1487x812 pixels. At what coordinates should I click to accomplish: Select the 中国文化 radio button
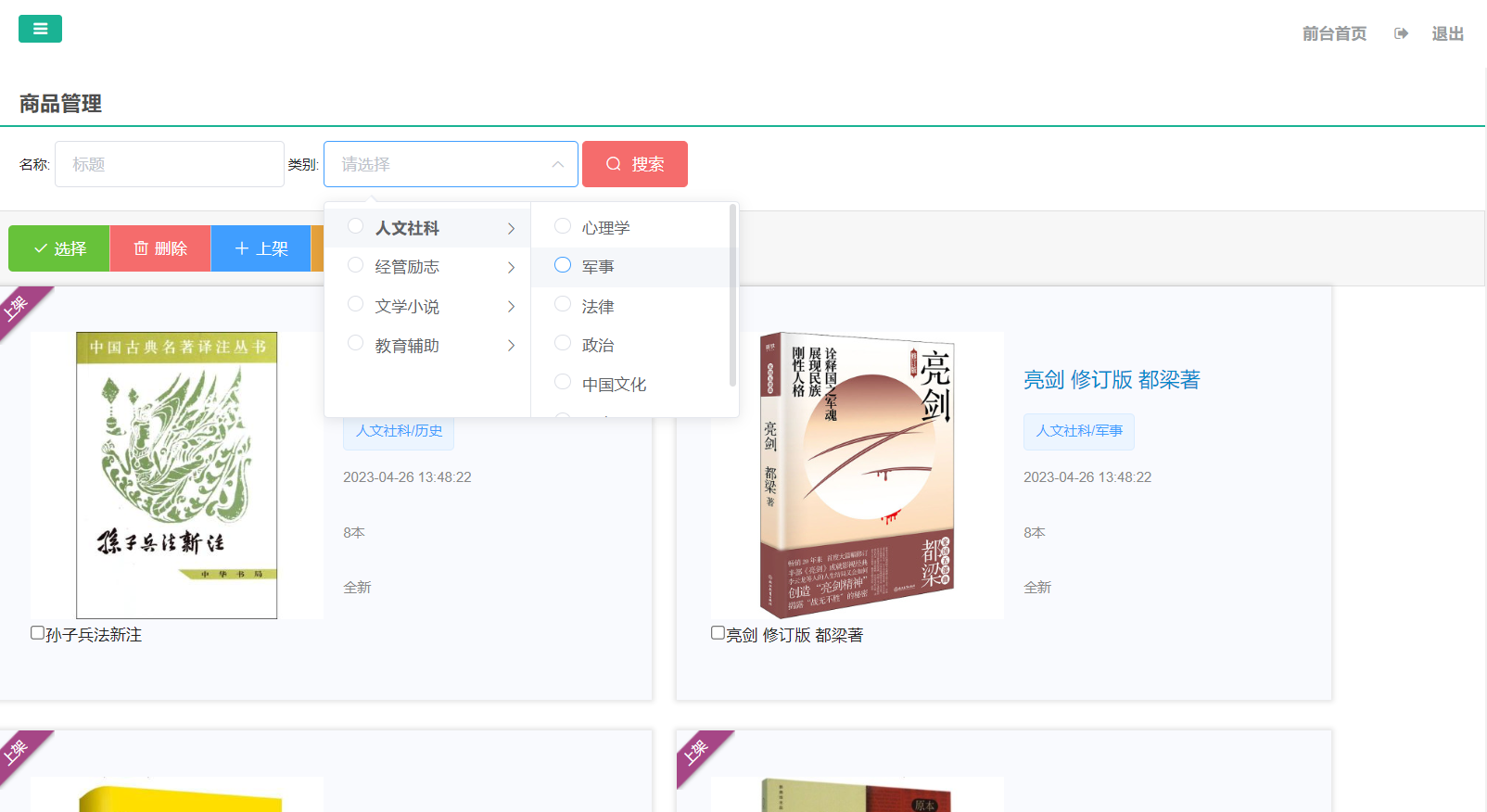click(x=563, y=382)
